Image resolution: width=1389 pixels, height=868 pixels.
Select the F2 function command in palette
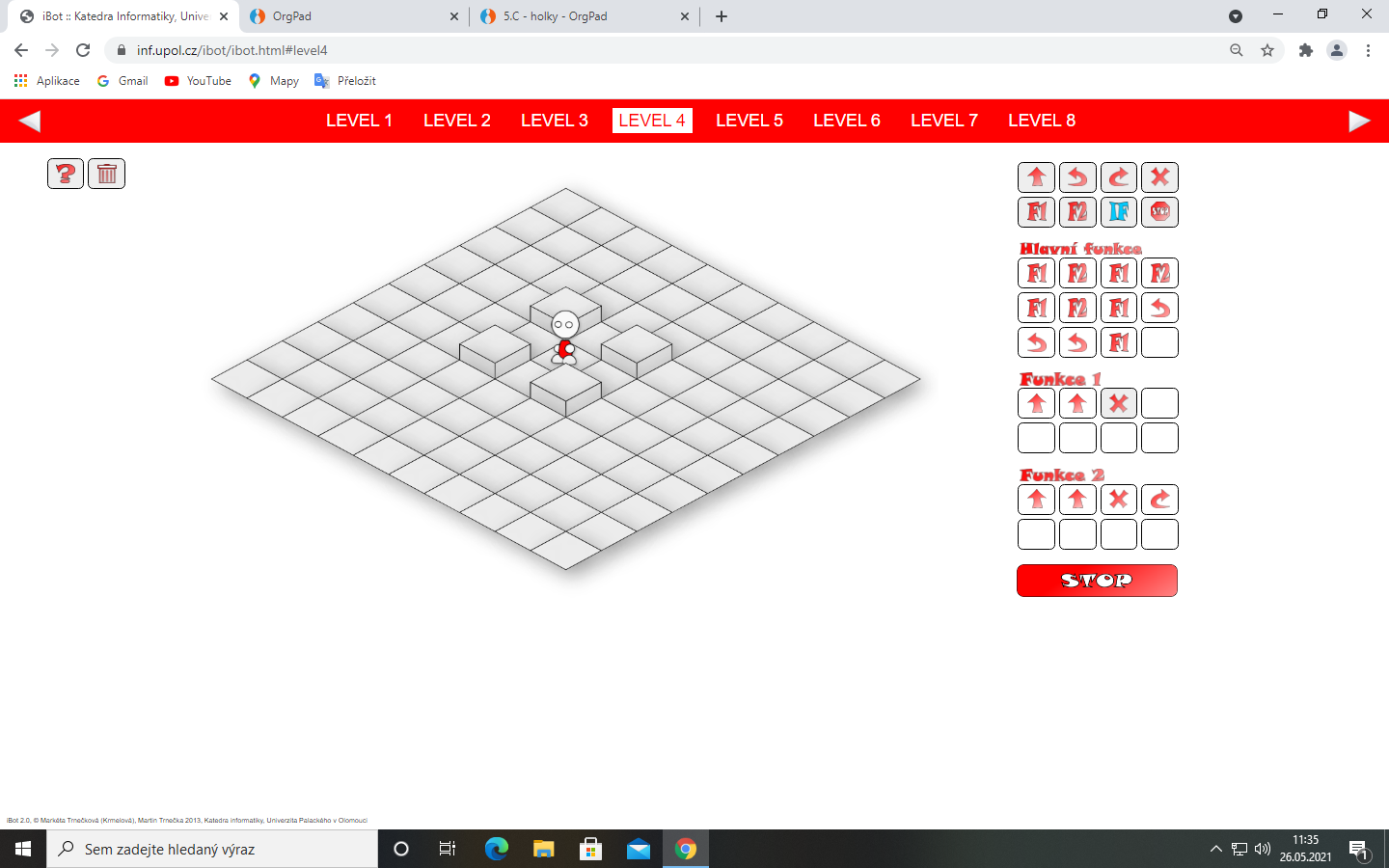[1077, 212]
